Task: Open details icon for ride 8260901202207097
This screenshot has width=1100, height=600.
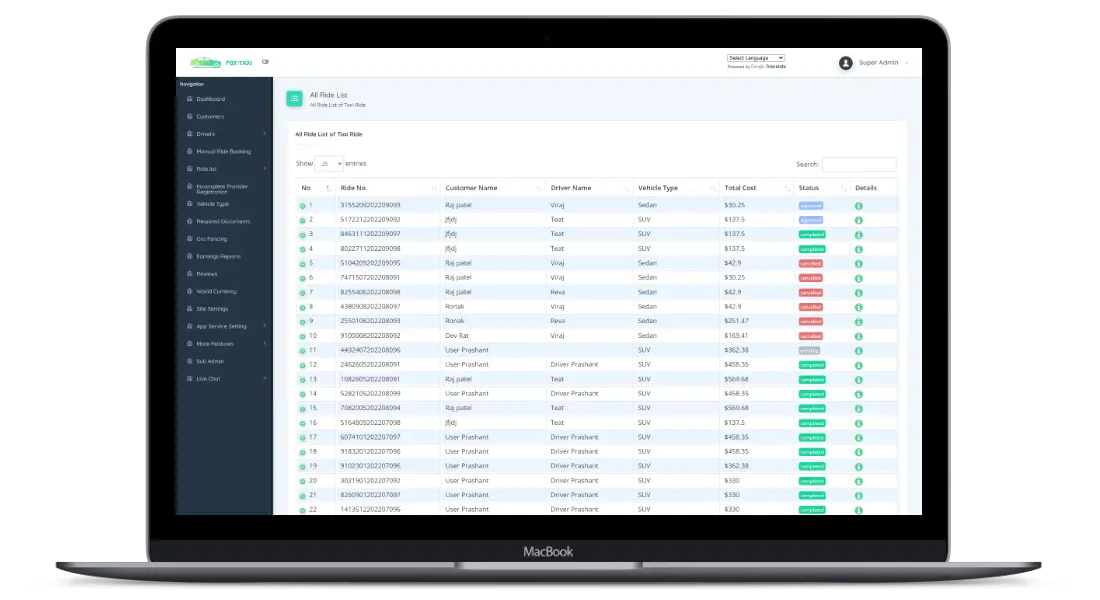Action: (x=859, y=495)
